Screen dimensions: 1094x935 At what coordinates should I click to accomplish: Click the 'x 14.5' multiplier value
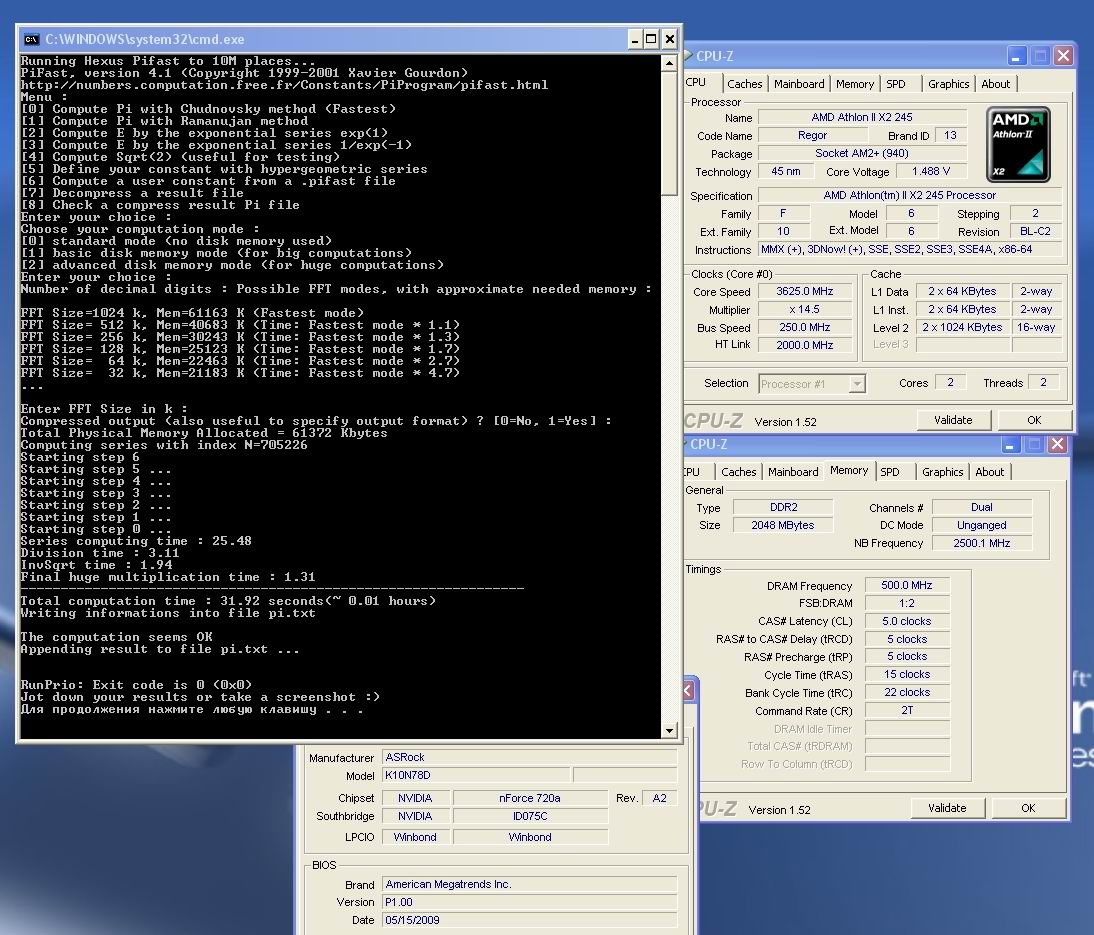click(x=805, y=310)
